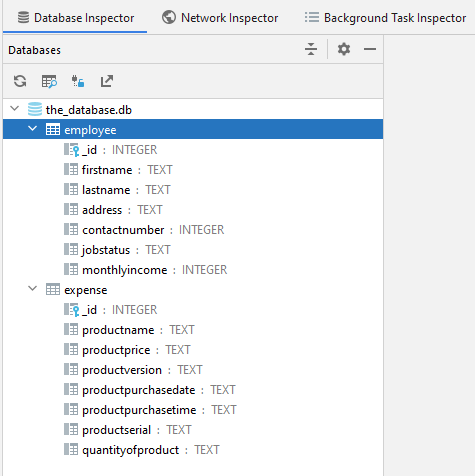Select the quantityofproduct column entry
This screenshot has width=475, height=476.
pos(142,450)
